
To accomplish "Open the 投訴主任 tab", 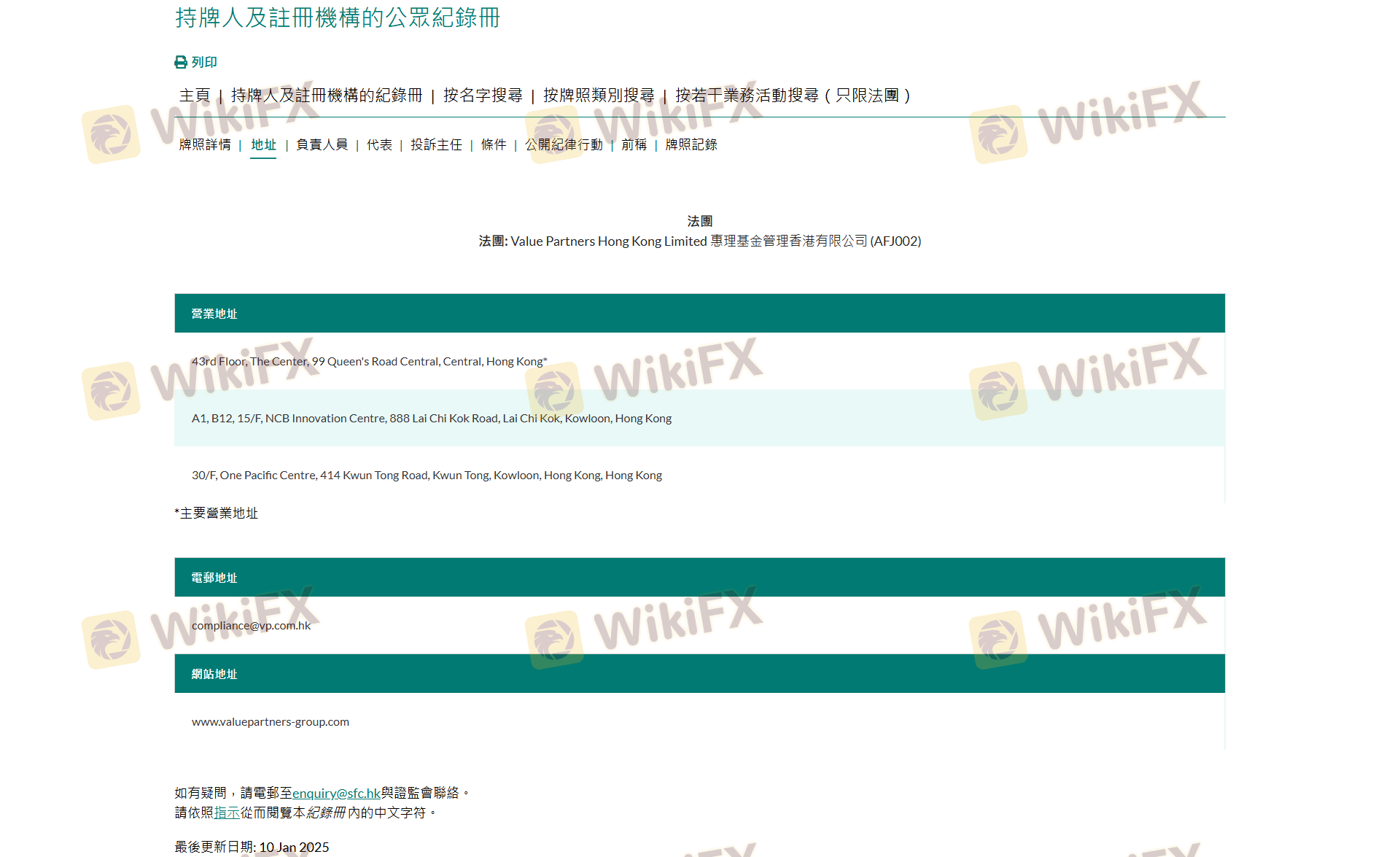I will pyautogui.click(x=436, y=145).
